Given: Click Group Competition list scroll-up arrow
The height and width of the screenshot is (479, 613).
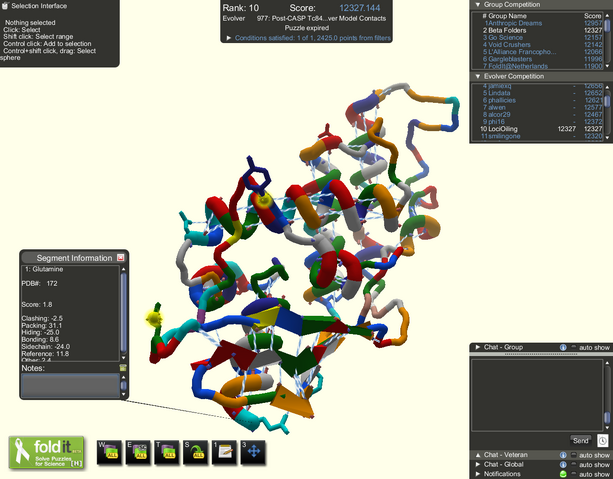Looking at the screenshot, I should coord(607,15).
